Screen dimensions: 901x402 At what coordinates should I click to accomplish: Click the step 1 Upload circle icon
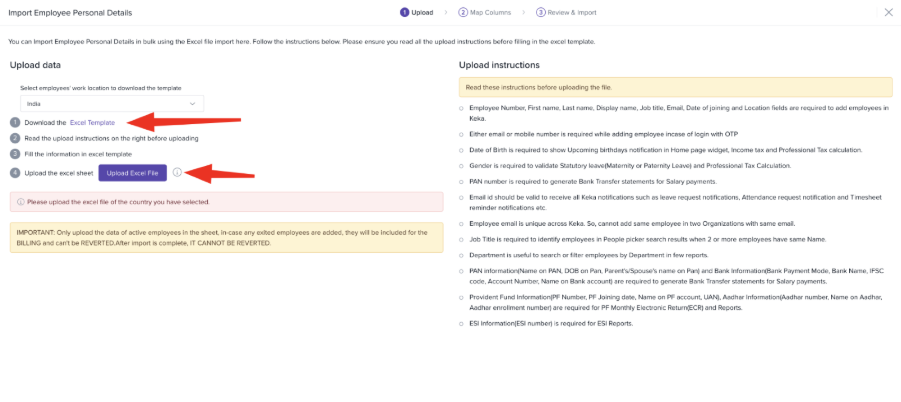(405, 13)
